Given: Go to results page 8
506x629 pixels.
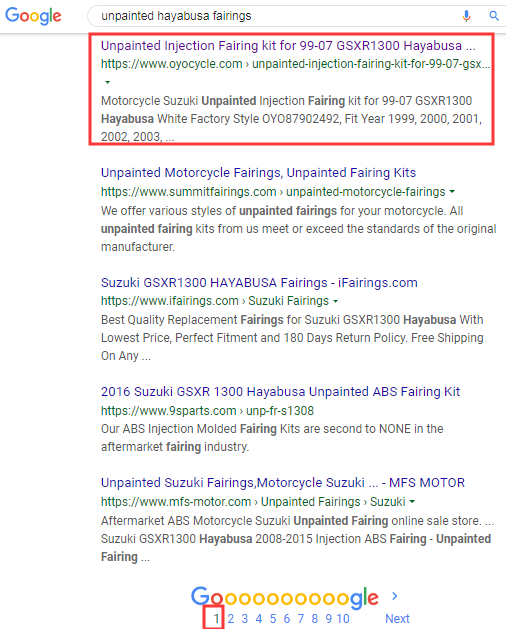Looking at the screenshot, I should [x=315, y=619].
